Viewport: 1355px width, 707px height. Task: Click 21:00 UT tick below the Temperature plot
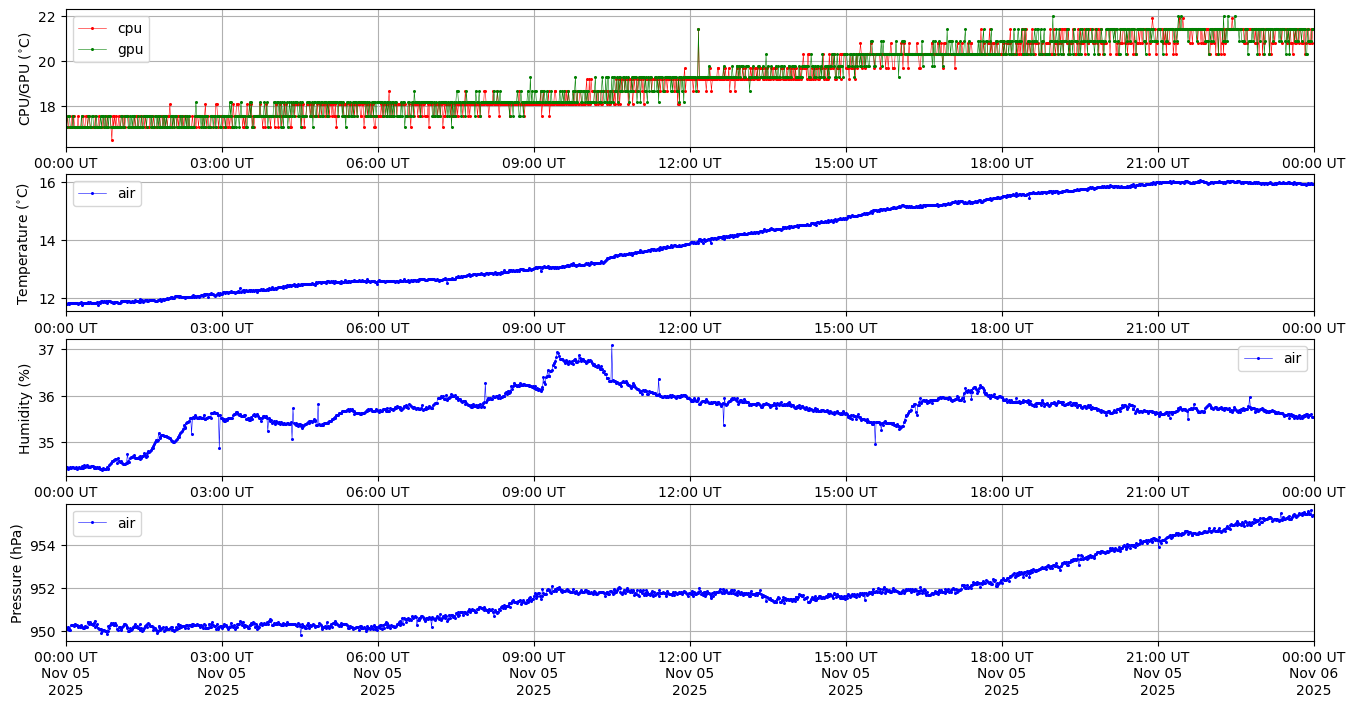pos(1157,327)
